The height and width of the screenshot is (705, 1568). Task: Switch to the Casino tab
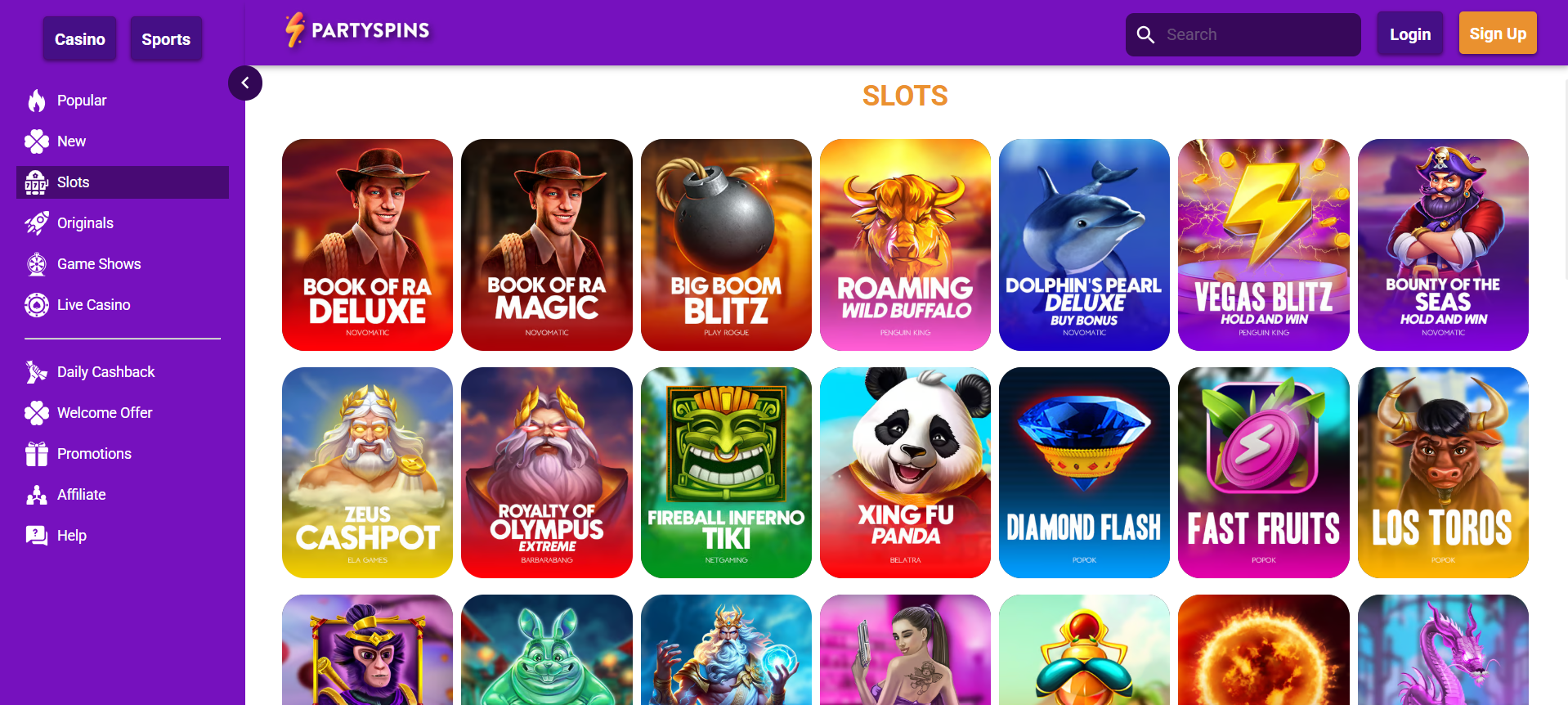[x=80, y=38]
